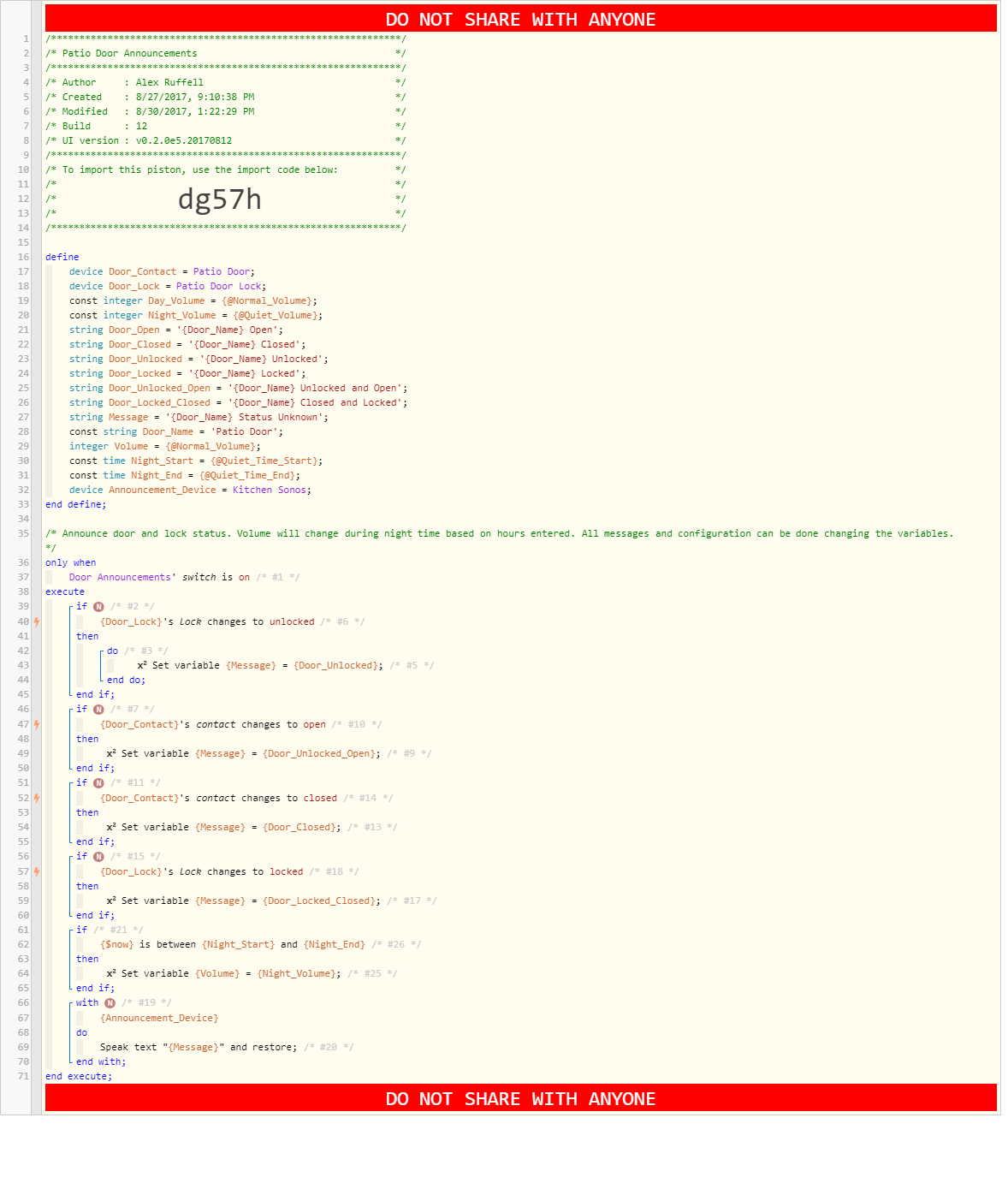Viewport: 1008px width, 1177px height.
Task: Click lightning bolt beside contact changes to open
Action: 37,724
